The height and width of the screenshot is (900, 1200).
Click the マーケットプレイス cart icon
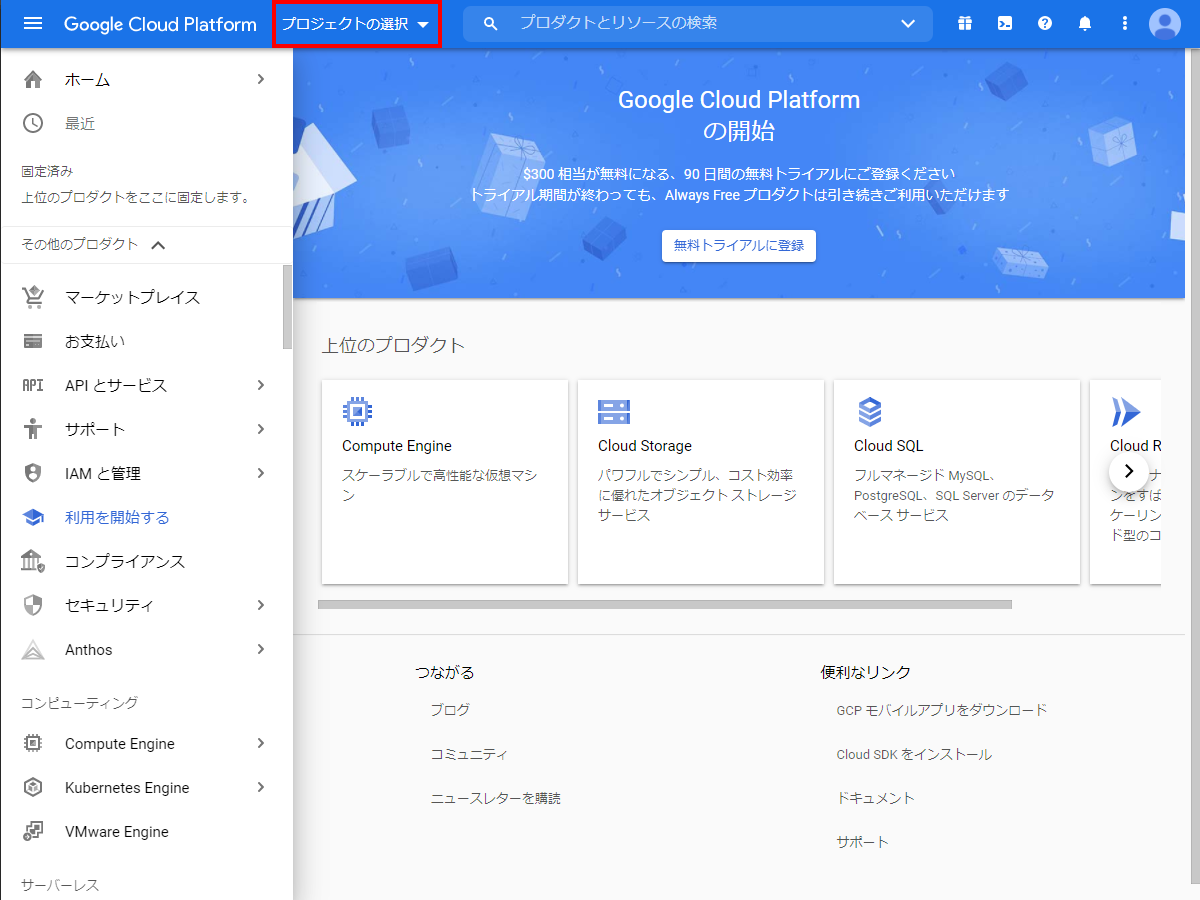(33, 297)
